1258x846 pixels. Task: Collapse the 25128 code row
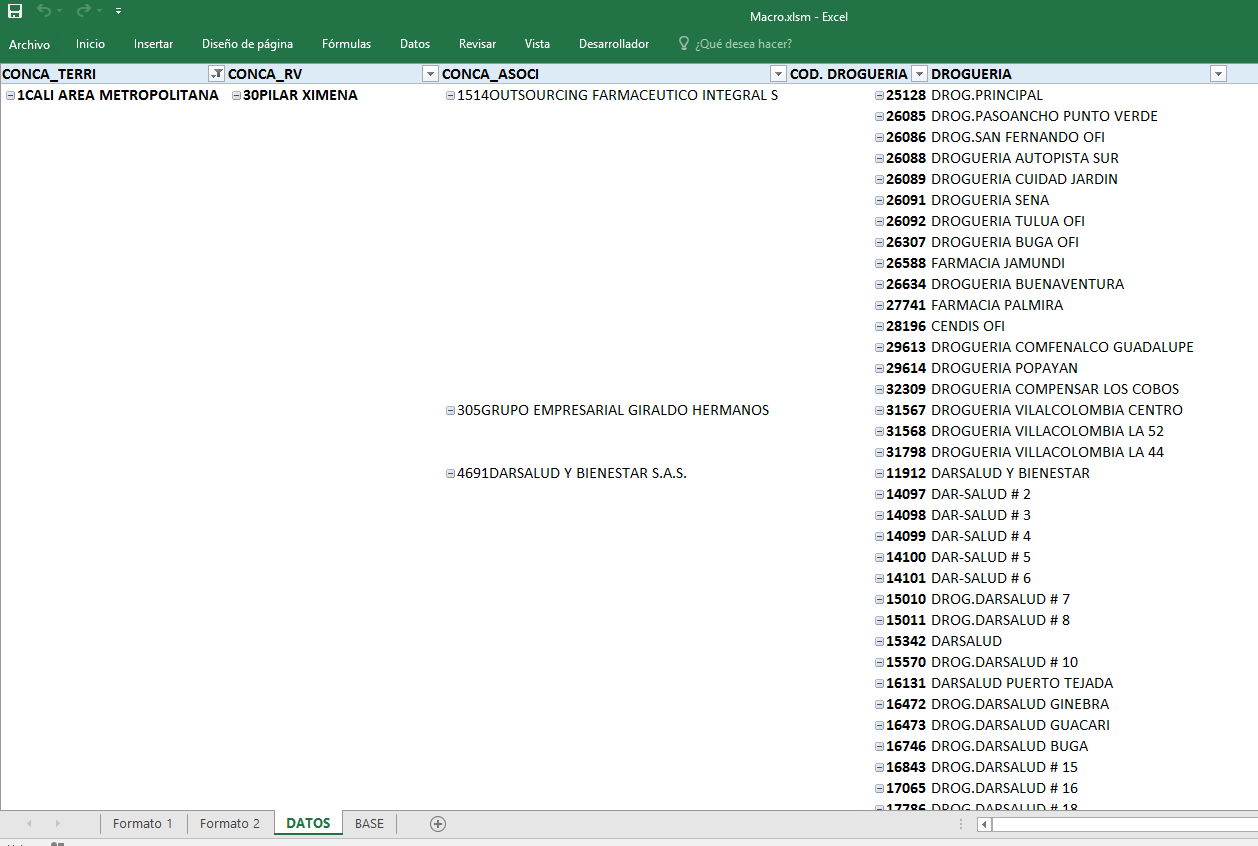pos(879,96)
